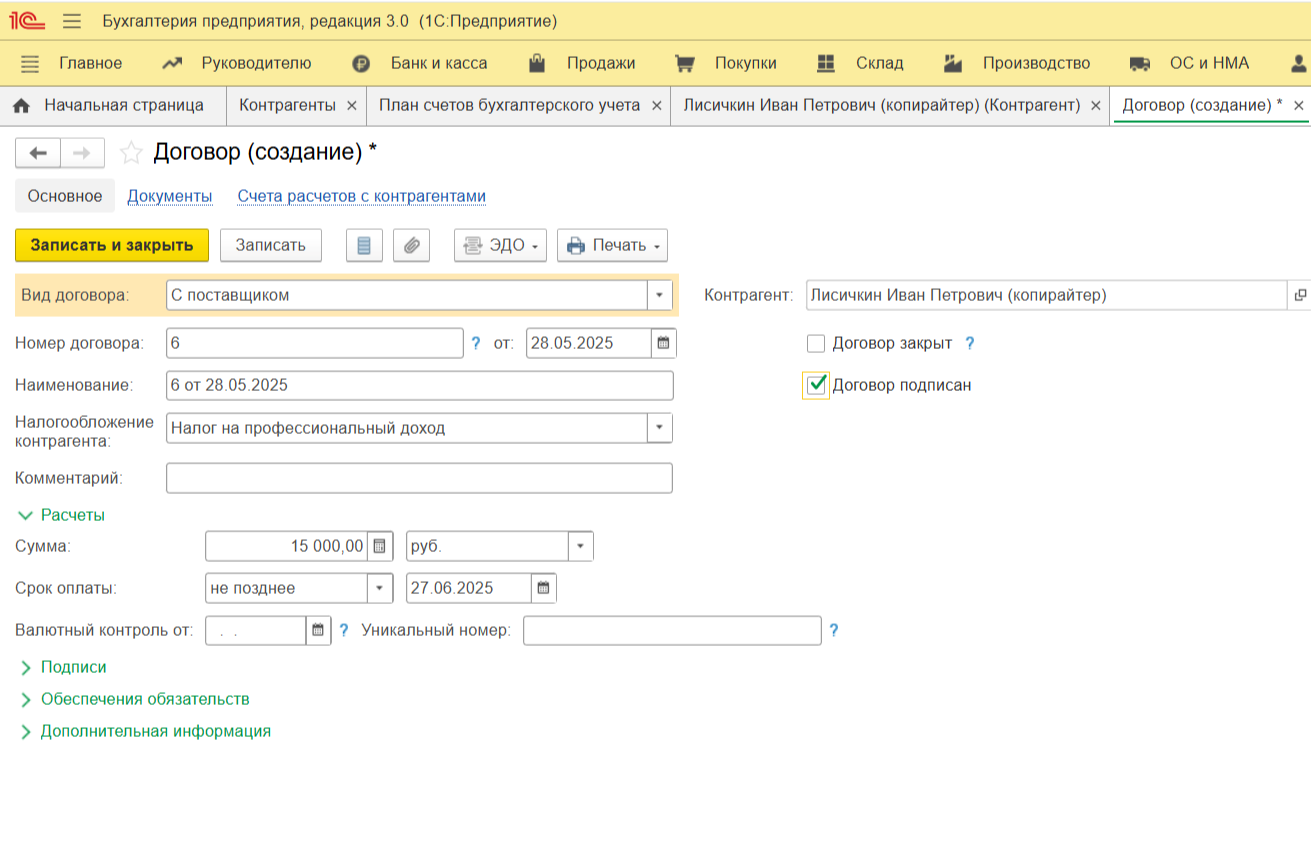Expand the Дополнительная информация section
The height and width of the screenshot is (864, 1311).
pos(155,731)
